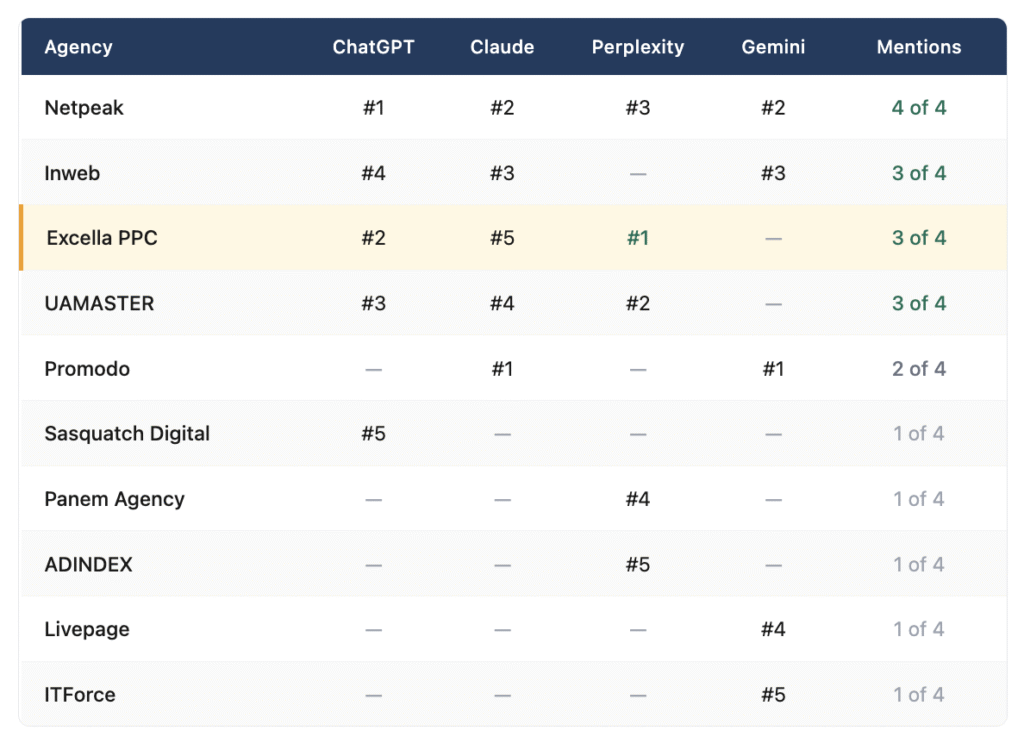Click Livepage's '1 of 4' mentions value
Image resolution: width=1024 pixels, height=743 pixels.
919,629
